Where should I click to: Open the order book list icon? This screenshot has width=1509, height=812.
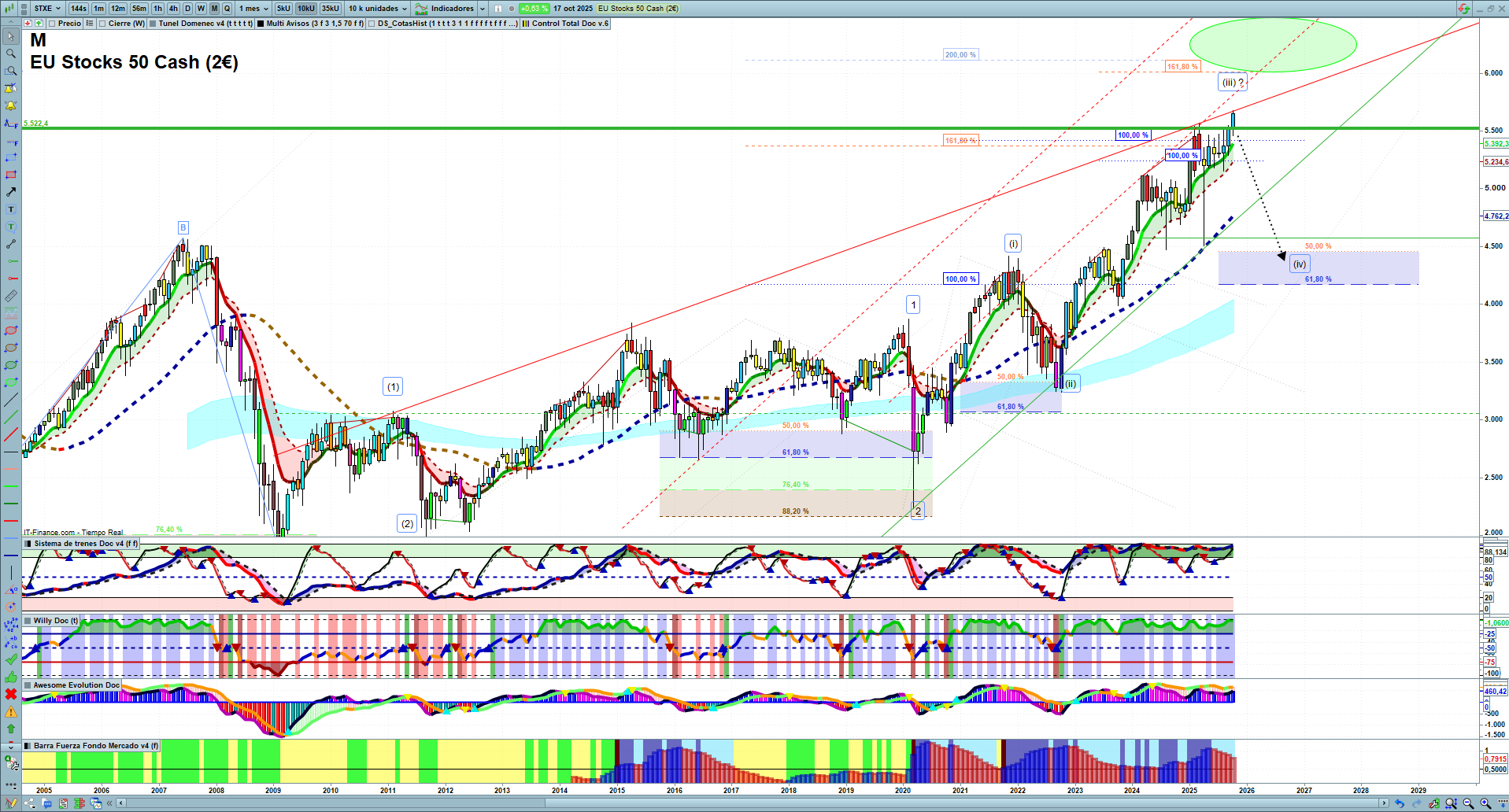62,803
